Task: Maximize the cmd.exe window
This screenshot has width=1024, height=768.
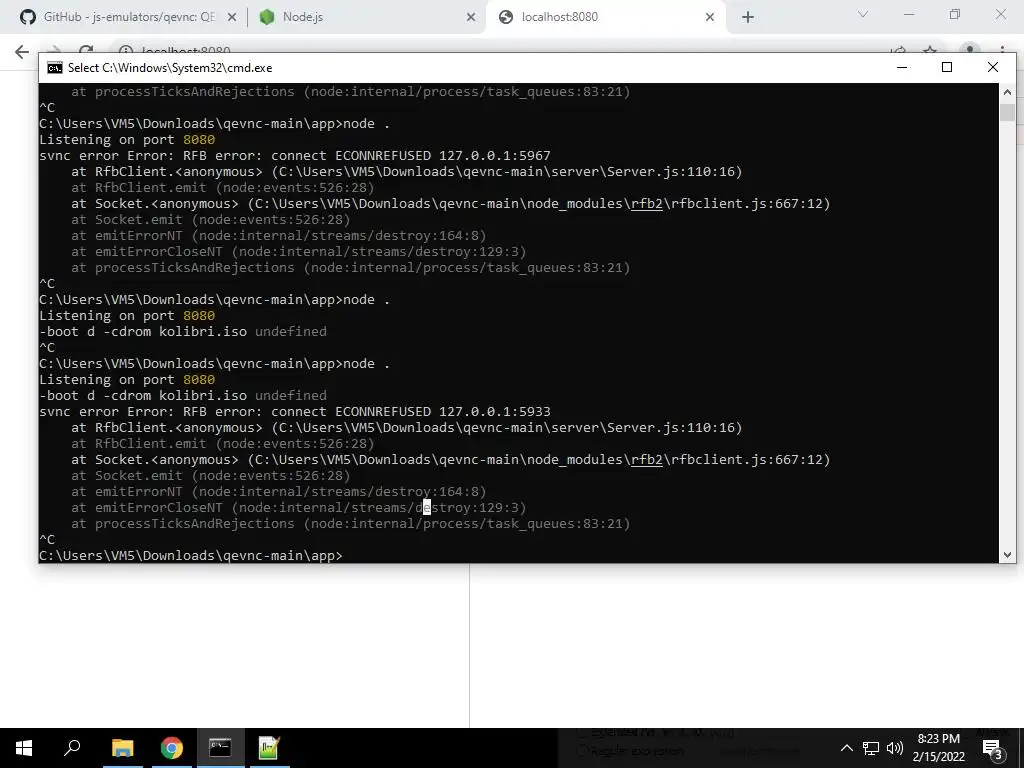Action: click(947, 67)
